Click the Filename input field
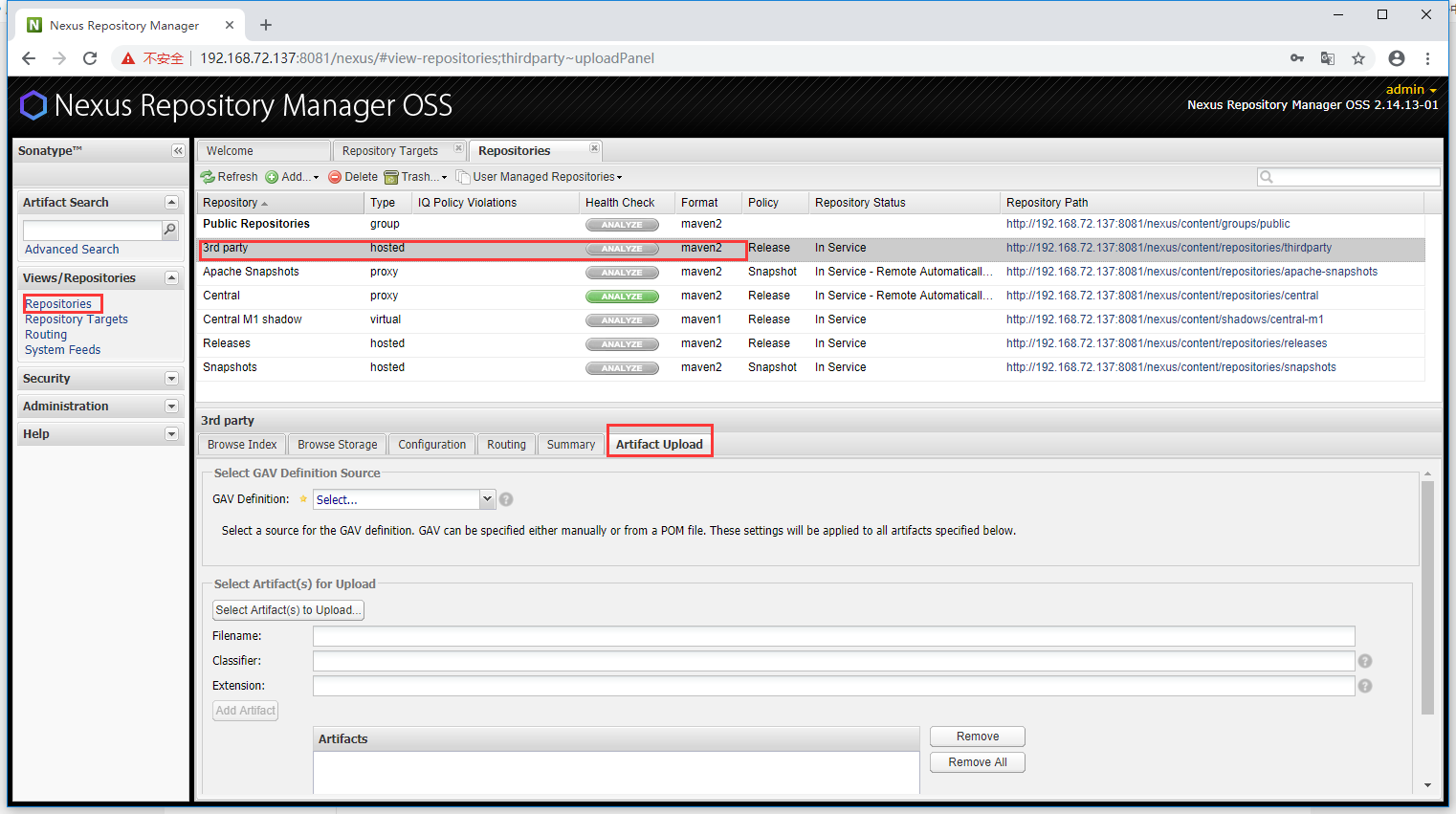The width and height of the screenshot is (1456, 814). [x=833, y=636]
